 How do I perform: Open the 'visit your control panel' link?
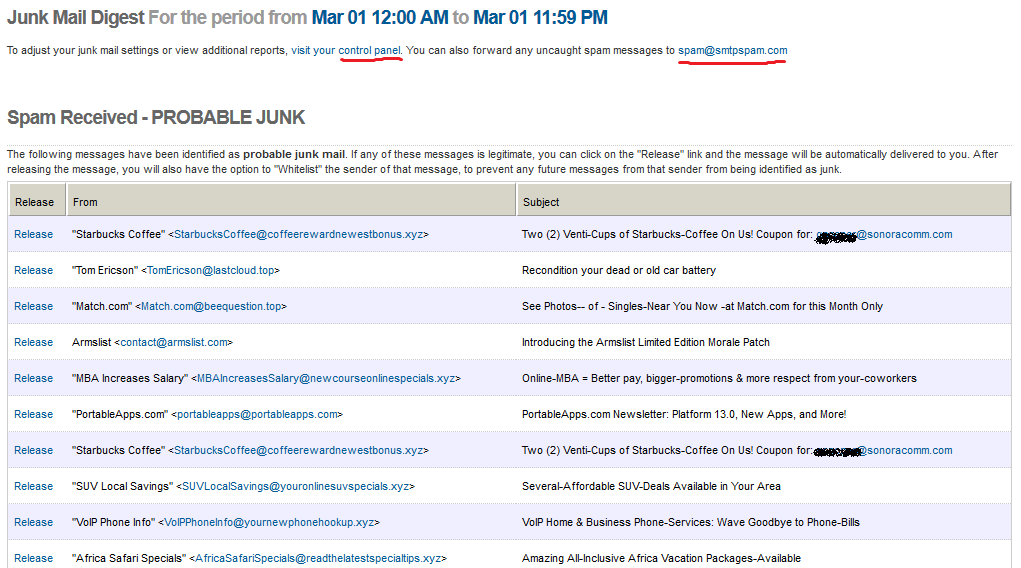tap(346, 50)
